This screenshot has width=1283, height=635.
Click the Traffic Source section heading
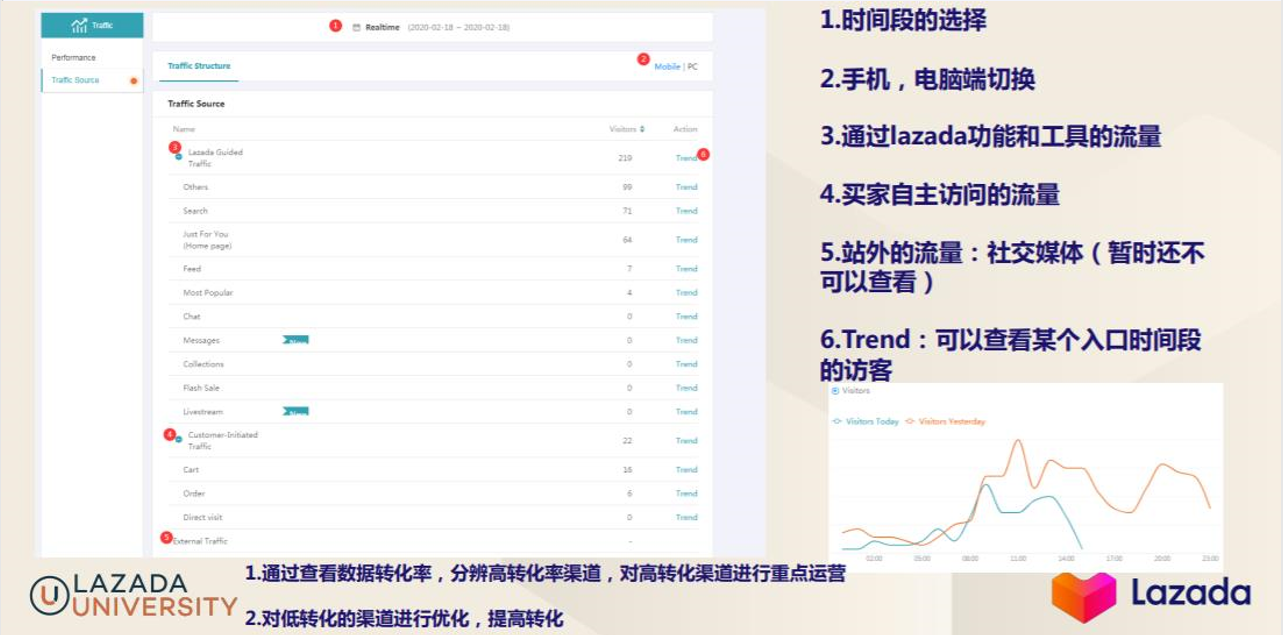196,104
